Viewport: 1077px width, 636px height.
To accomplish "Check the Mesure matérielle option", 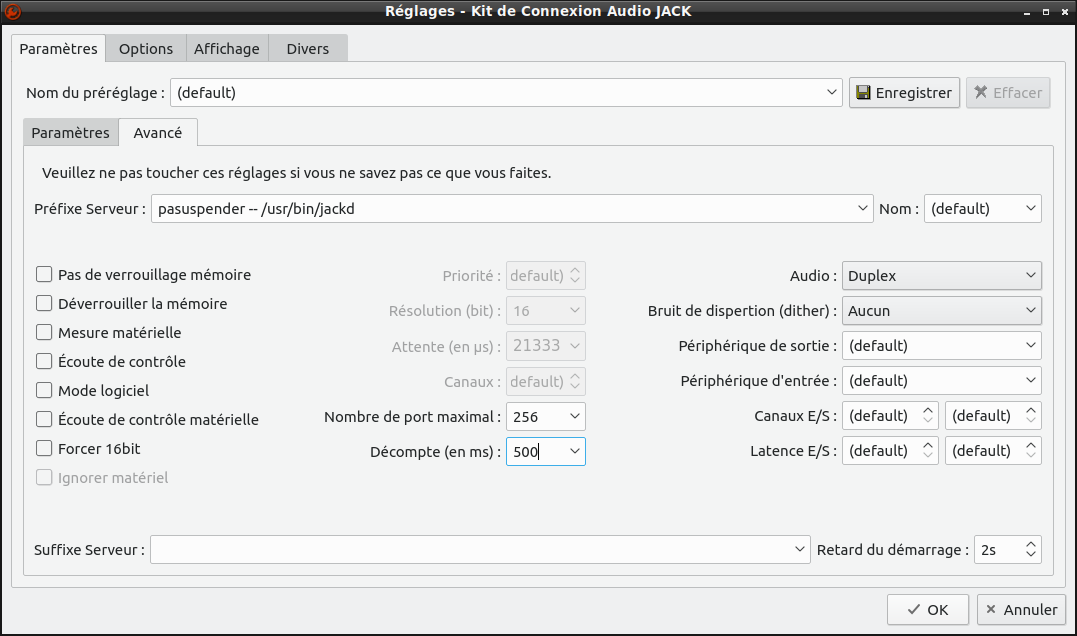I will pos(44,332).
